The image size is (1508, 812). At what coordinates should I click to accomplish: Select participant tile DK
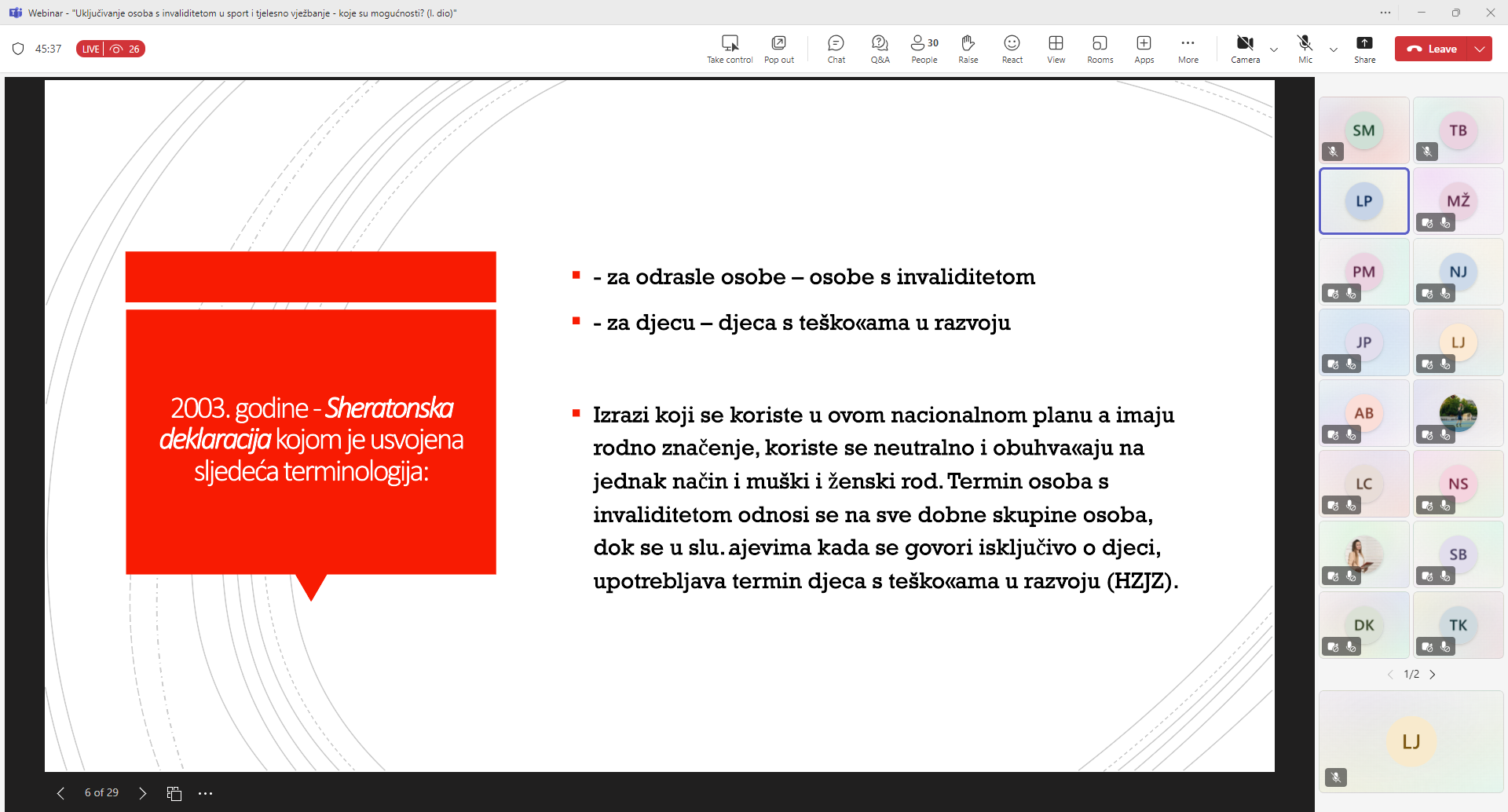click(1364, 625)
